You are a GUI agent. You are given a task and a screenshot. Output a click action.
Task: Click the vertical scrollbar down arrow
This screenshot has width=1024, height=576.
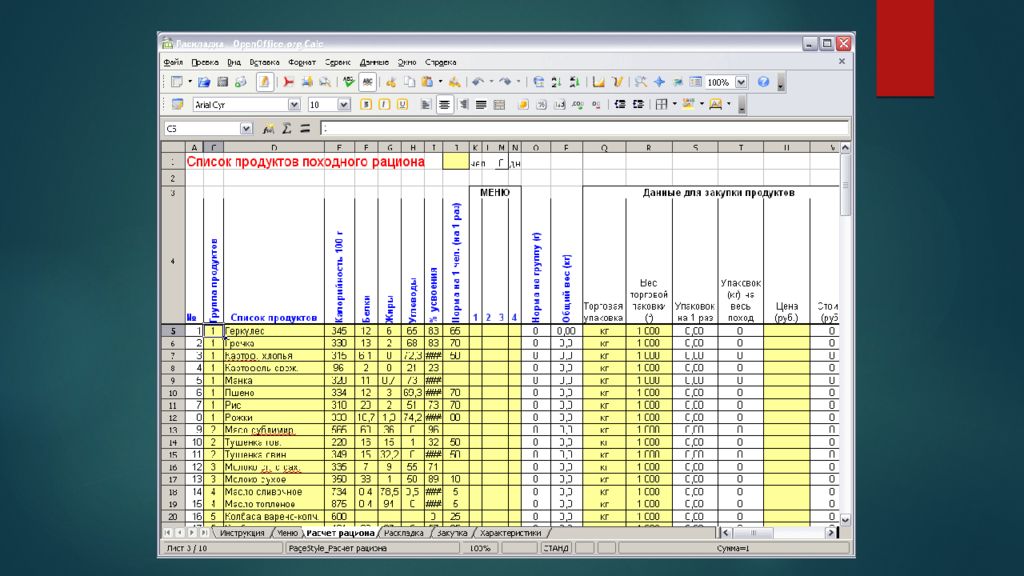845,520
